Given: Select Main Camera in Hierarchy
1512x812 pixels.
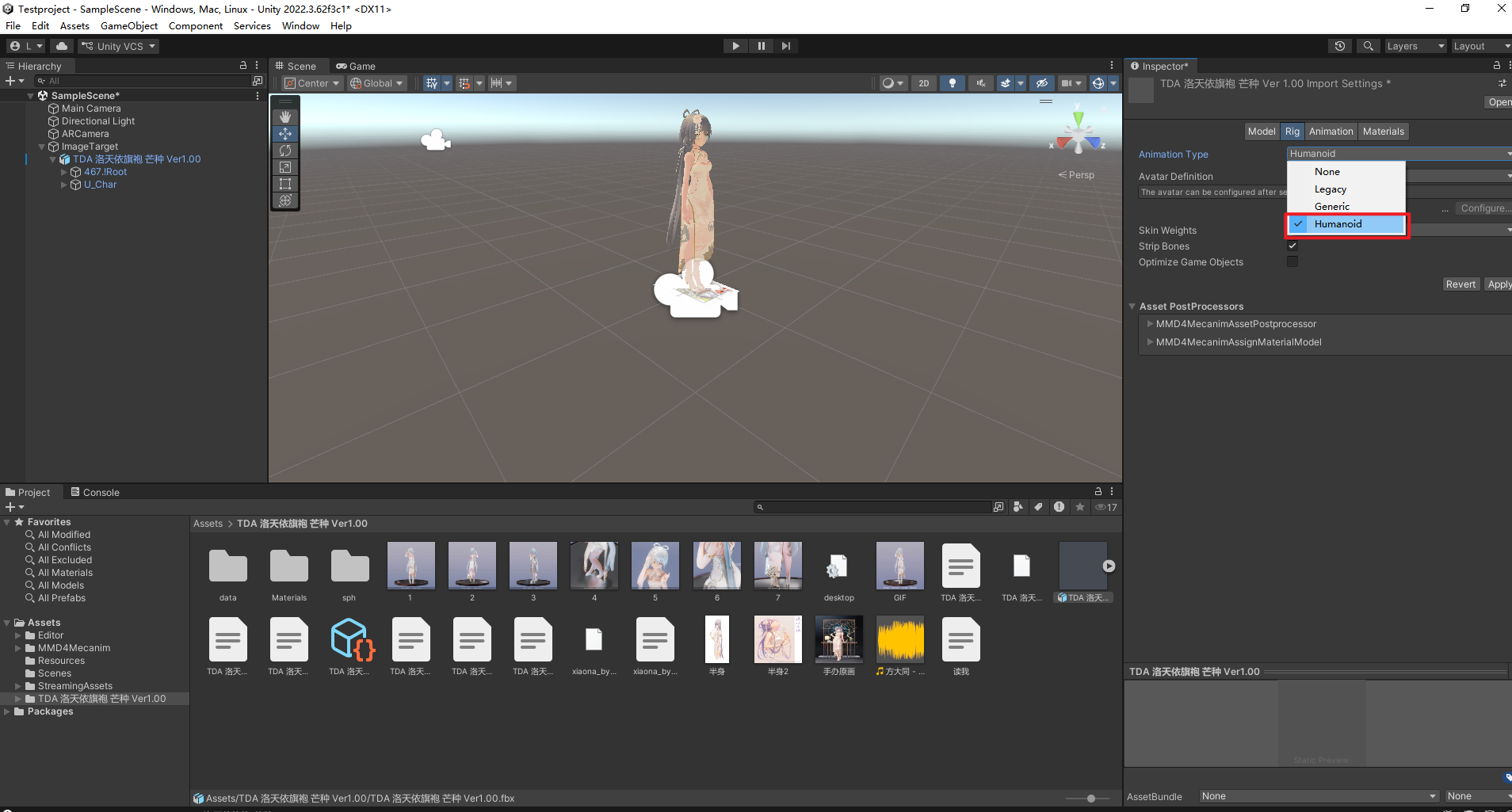Looking at the screenshot, I should (x=91, y=109).
